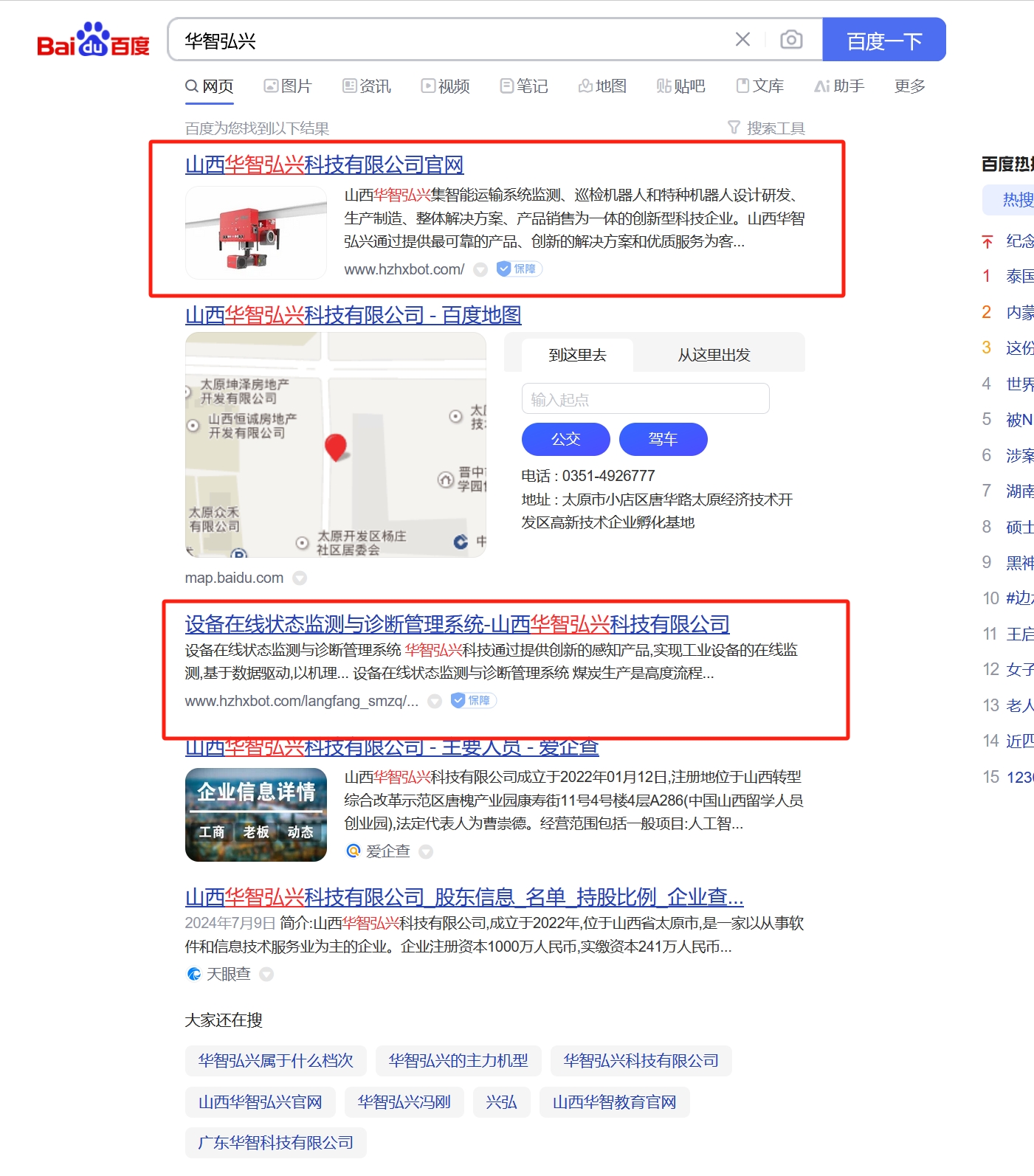Expand arrow next to www.hzhxbot.com/ URL
The height and width of the screenshot is (1176, 1034).
[480, 270]
